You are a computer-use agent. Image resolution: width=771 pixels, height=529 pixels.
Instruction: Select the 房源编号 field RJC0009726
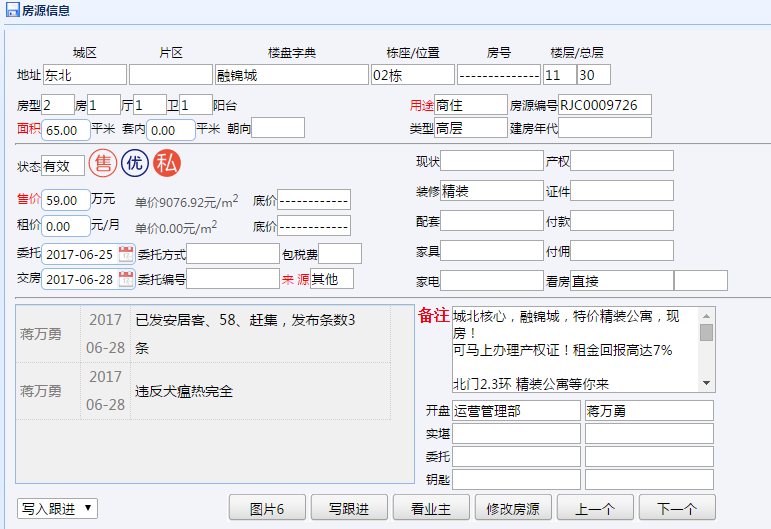pos(604,105)
